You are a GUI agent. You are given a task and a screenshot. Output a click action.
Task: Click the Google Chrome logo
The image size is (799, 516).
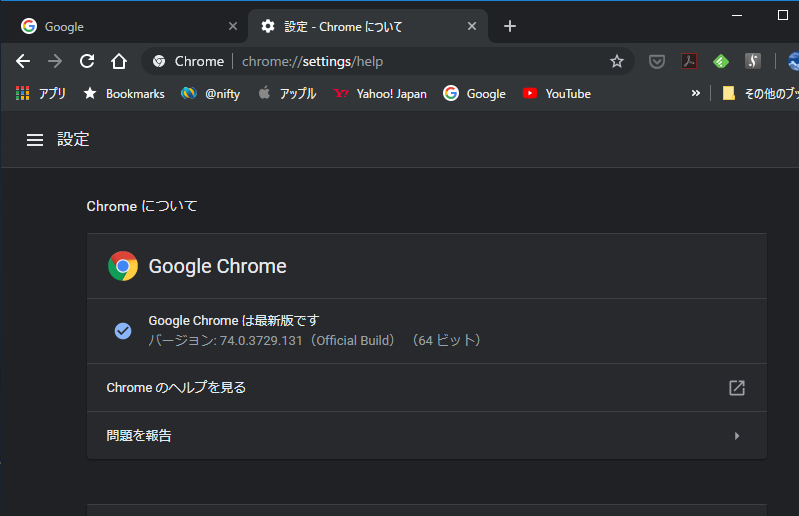point(123,266)
